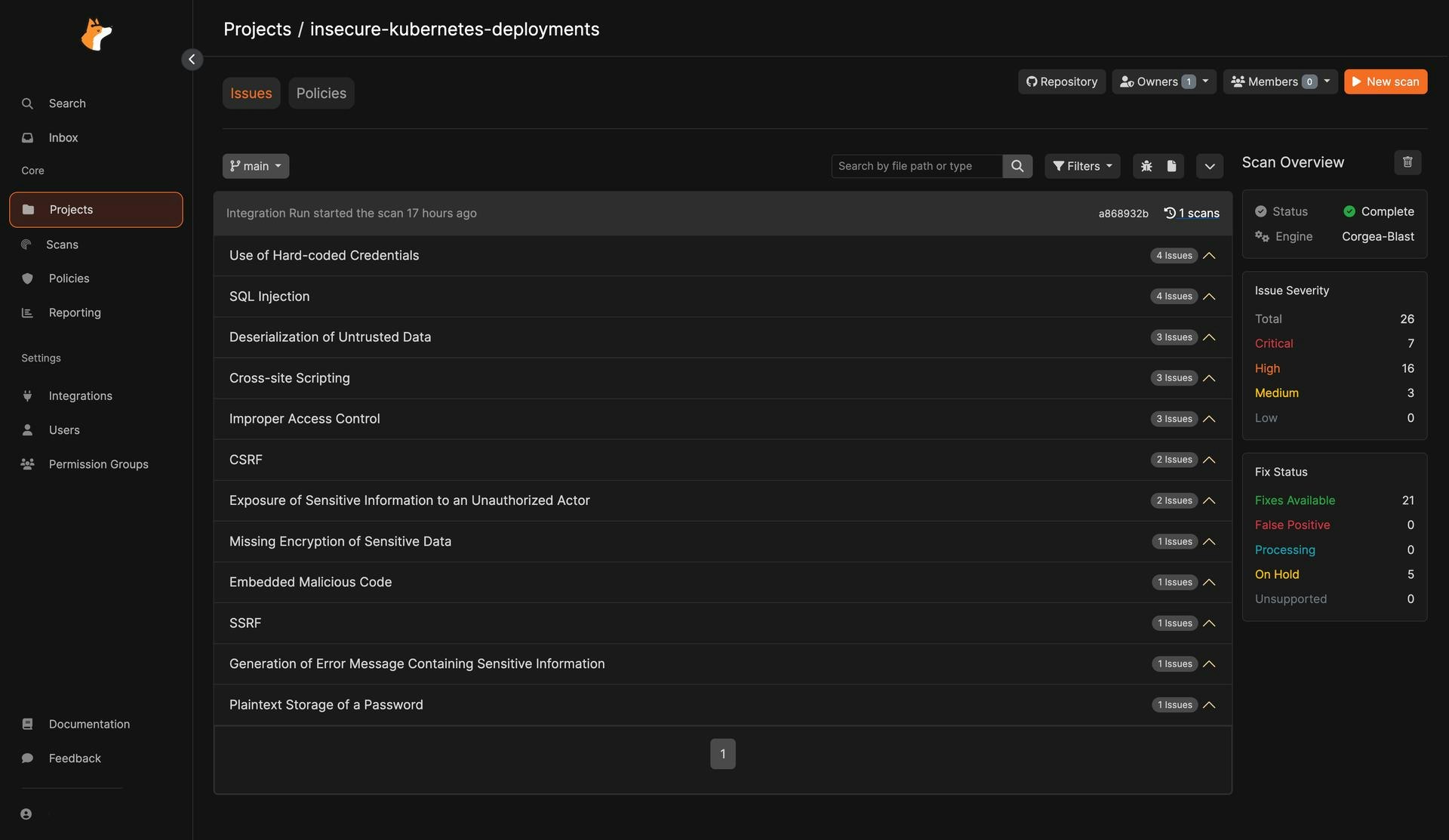Start a New scan
The width and height of the screenshot is (1449, 840).
click(1385, 82)
